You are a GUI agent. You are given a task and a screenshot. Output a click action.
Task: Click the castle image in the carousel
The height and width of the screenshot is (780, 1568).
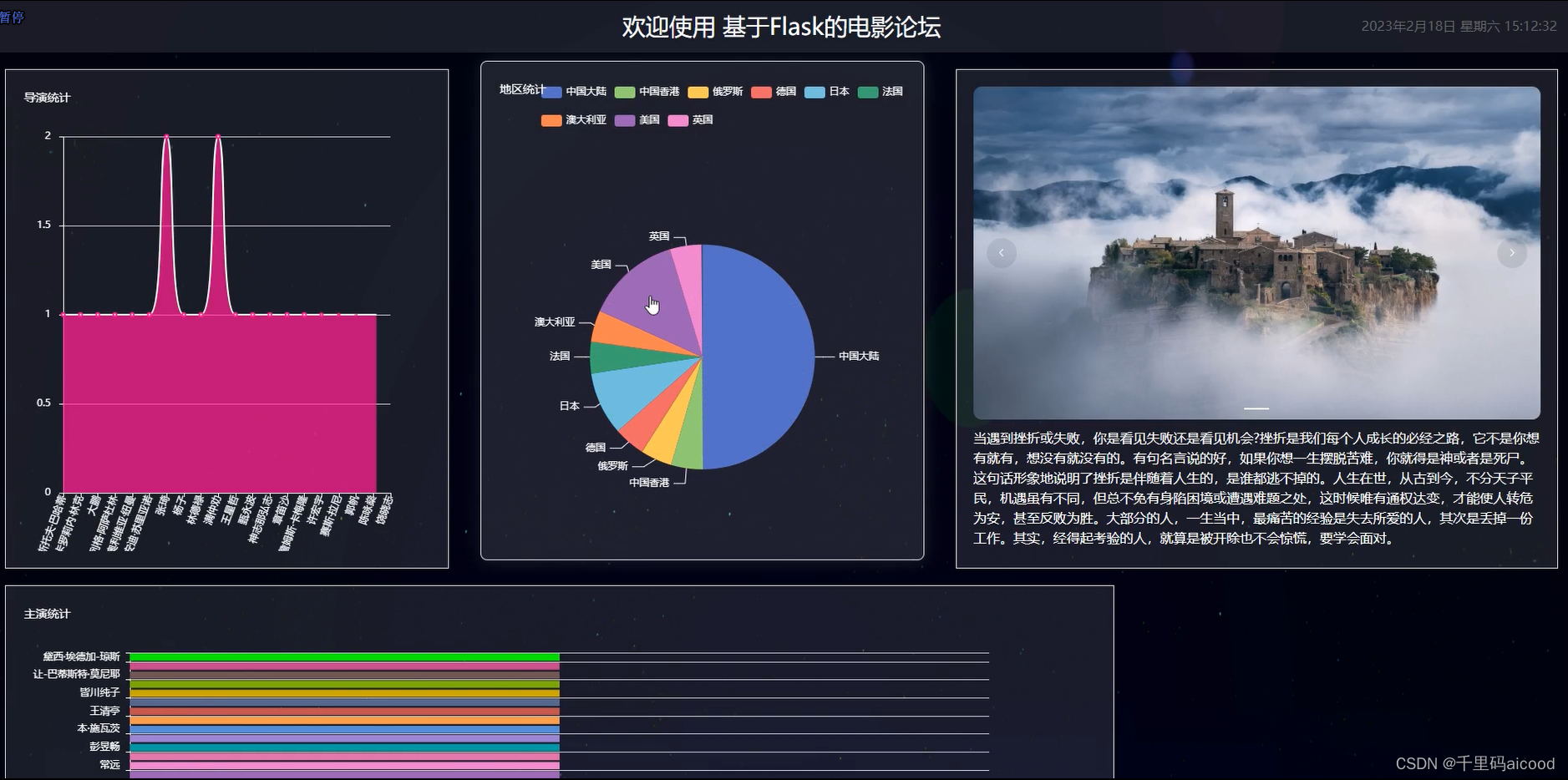coord(1256,251)
